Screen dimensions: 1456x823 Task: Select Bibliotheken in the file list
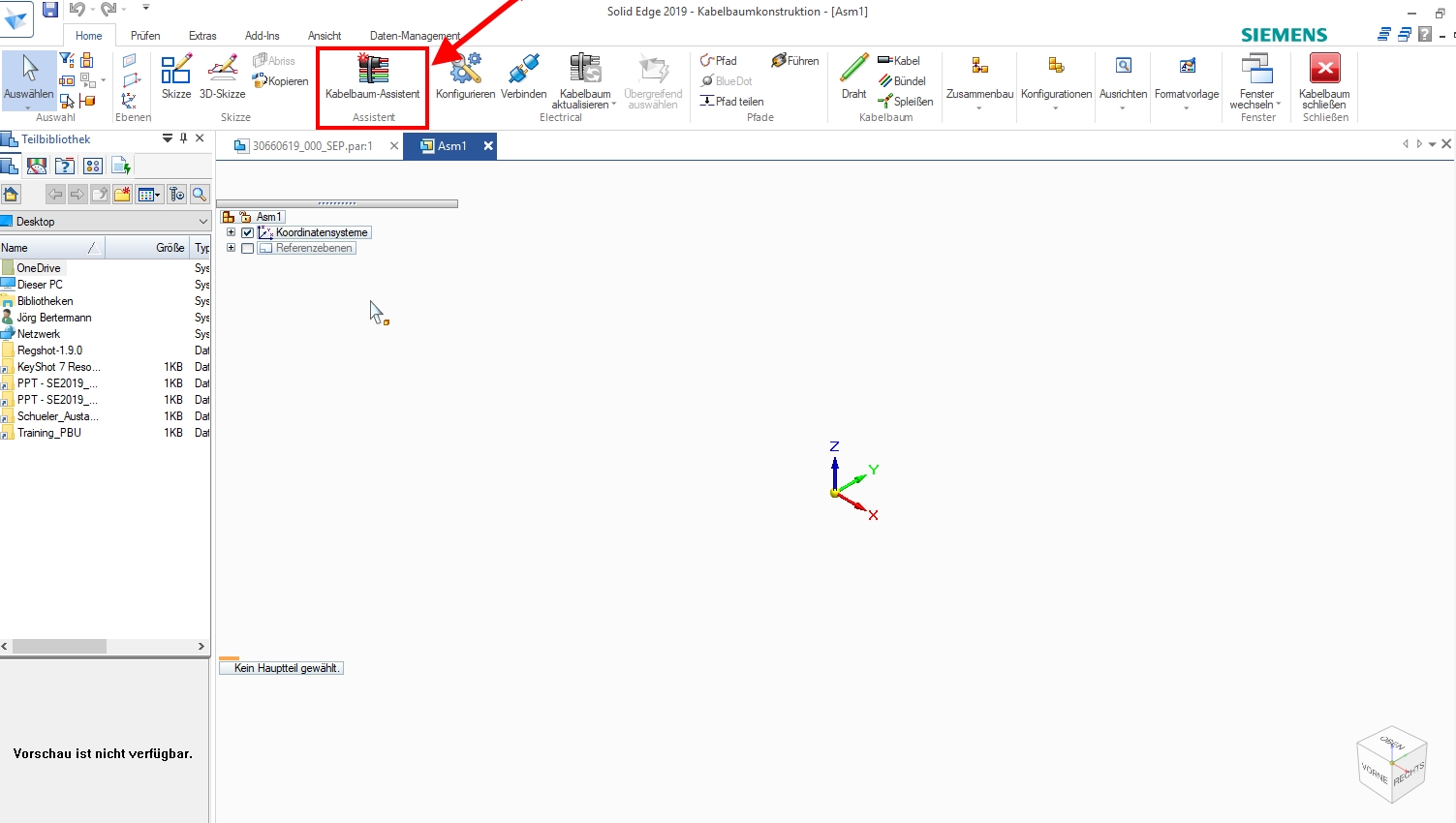click(45, 301)
